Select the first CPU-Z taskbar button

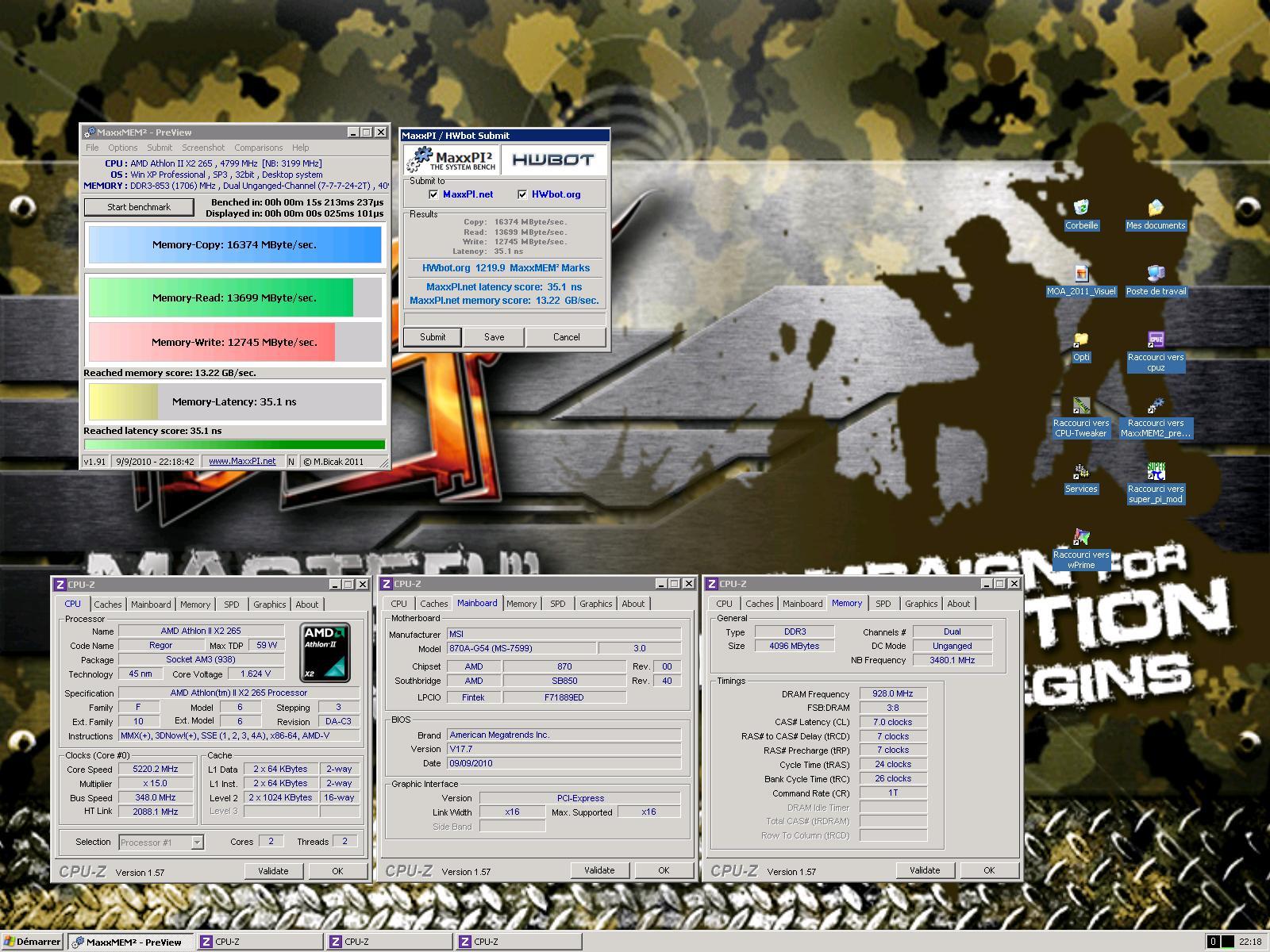(260, 942)
